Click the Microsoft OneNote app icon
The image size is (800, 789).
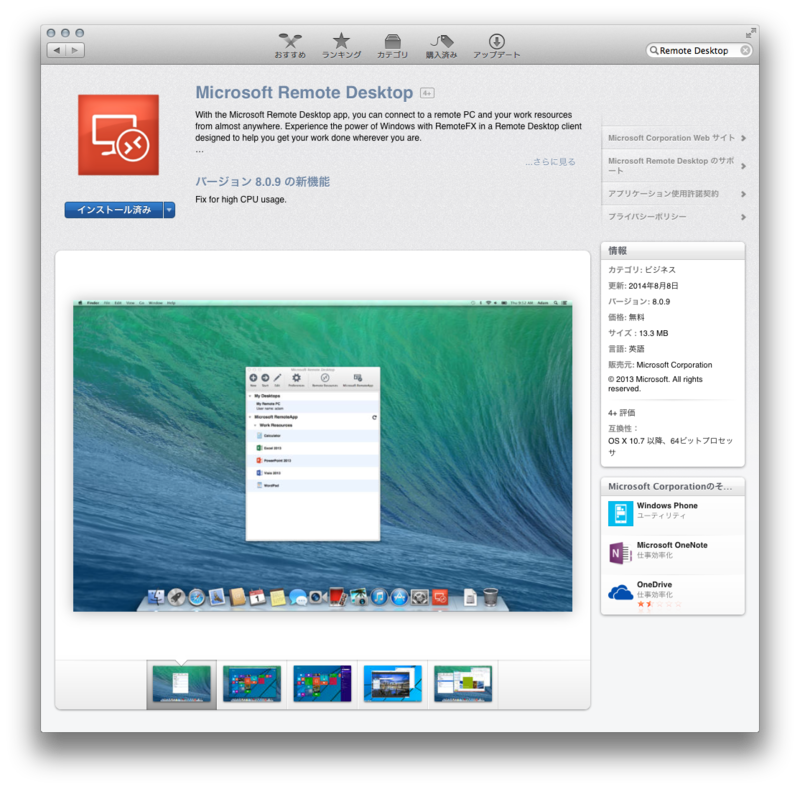click(x=620, y=553)
